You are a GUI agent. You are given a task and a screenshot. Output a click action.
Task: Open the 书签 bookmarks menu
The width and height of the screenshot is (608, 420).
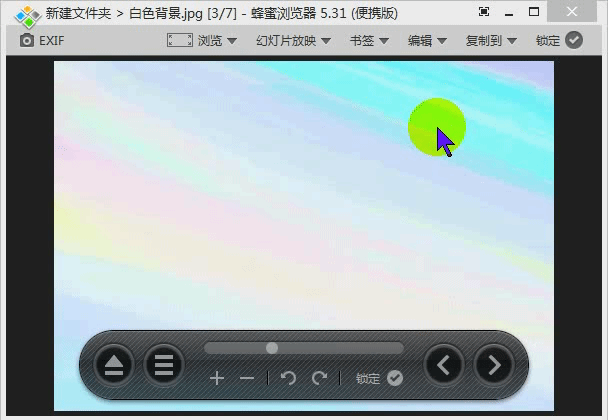point(362,40)
